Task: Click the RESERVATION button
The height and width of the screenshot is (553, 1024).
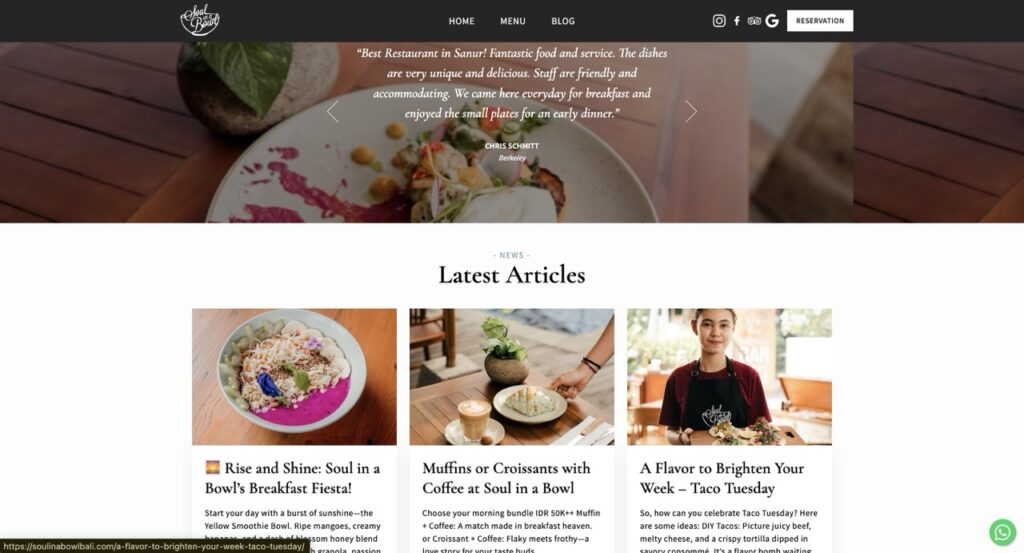Action: (820, 21)
